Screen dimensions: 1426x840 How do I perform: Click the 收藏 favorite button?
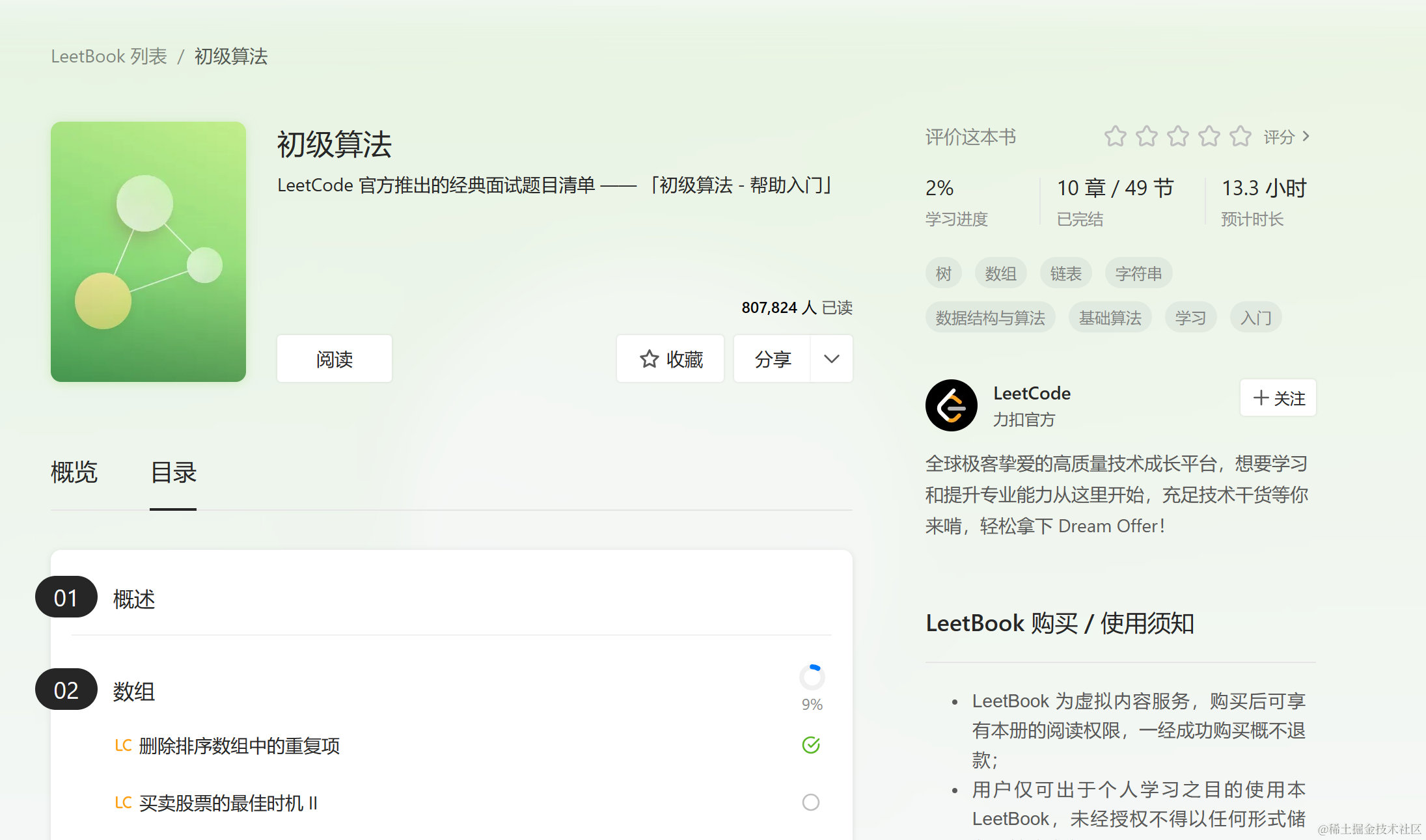point(670,359)
